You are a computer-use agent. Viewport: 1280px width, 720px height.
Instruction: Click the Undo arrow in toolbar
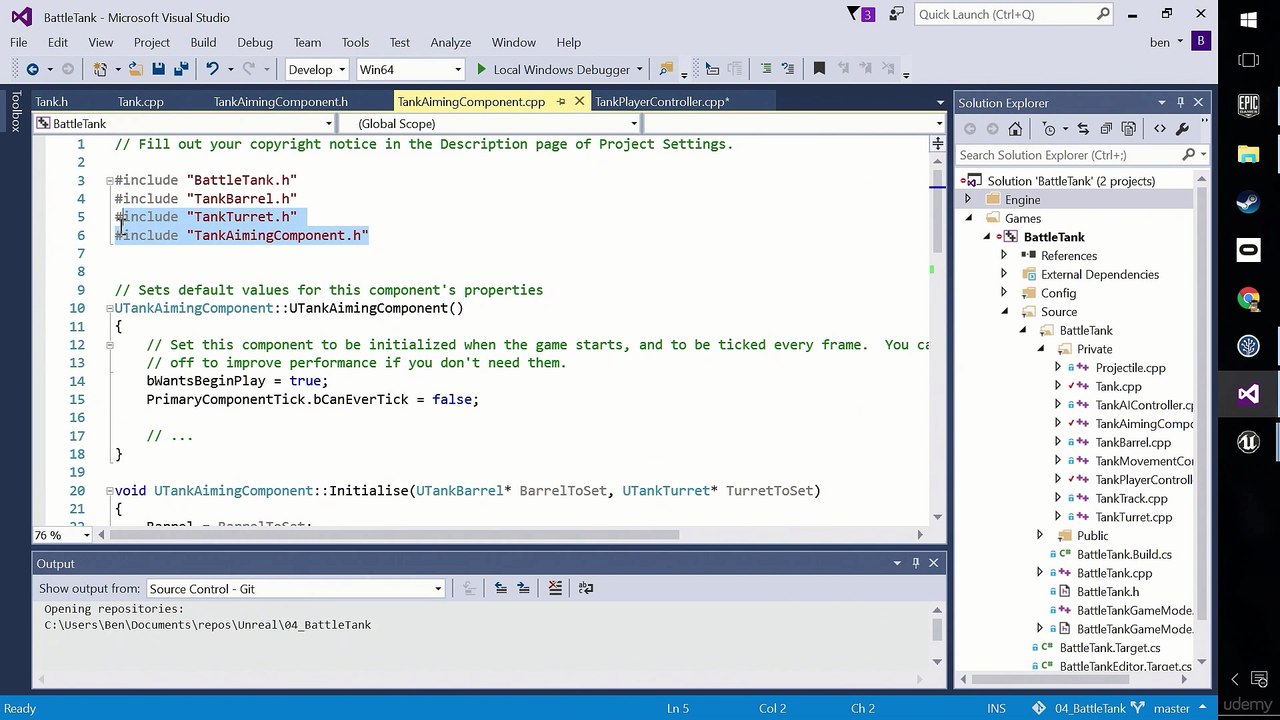tap(212, 69)
